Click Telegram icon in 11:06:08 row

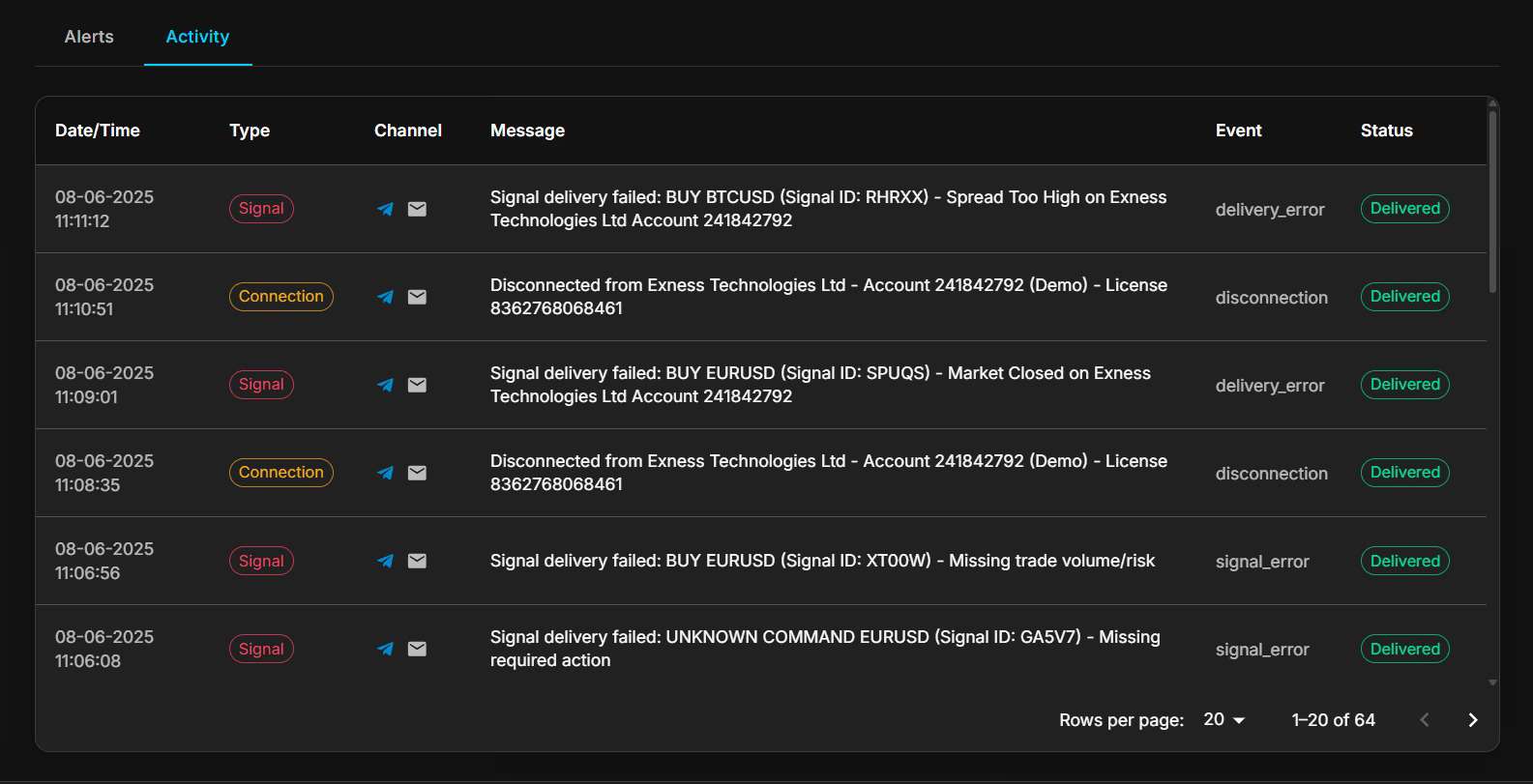(x=385, y=649)
